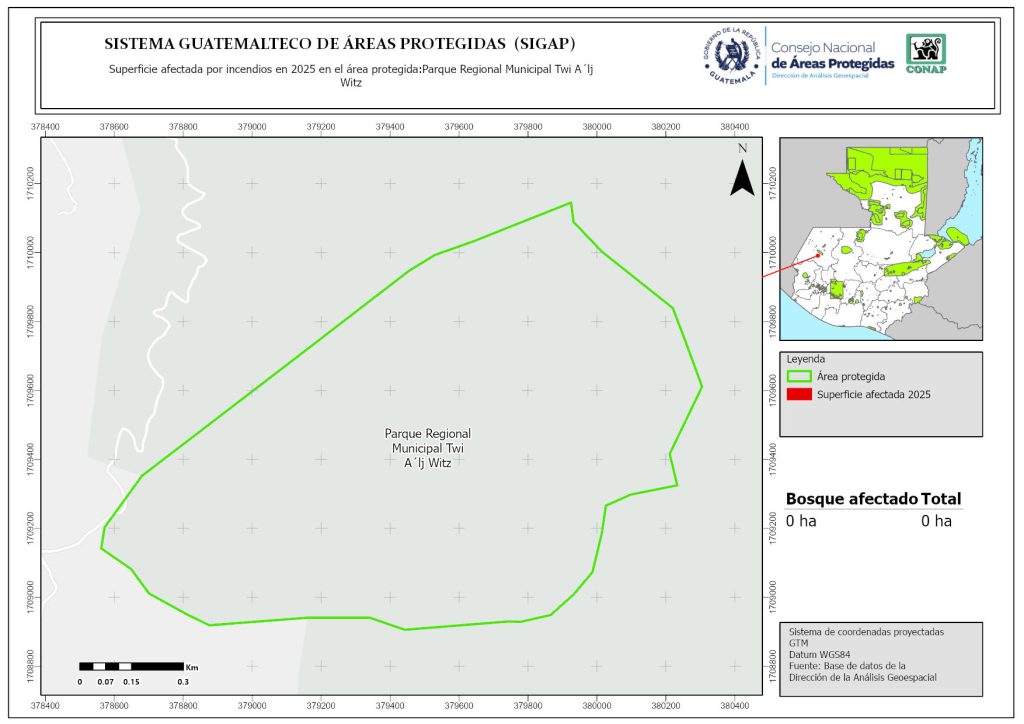The height and width of the screenshot is (724, 1024).
Task: Click the Consejo Nacional de Áreas Protegidas logo text
Action: 832,56
